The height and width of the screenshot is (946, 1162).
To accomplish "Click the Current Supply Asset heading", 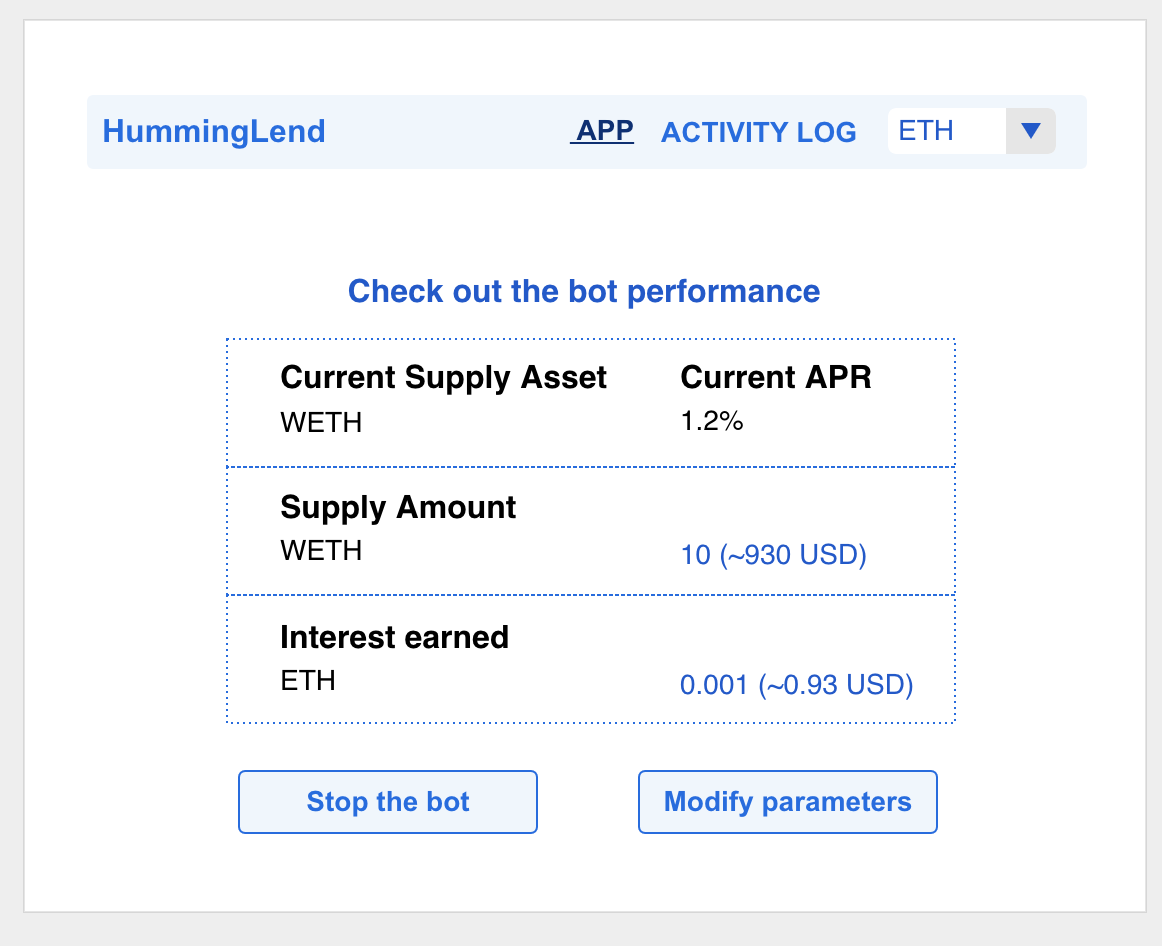I will [x=443, y=378].
